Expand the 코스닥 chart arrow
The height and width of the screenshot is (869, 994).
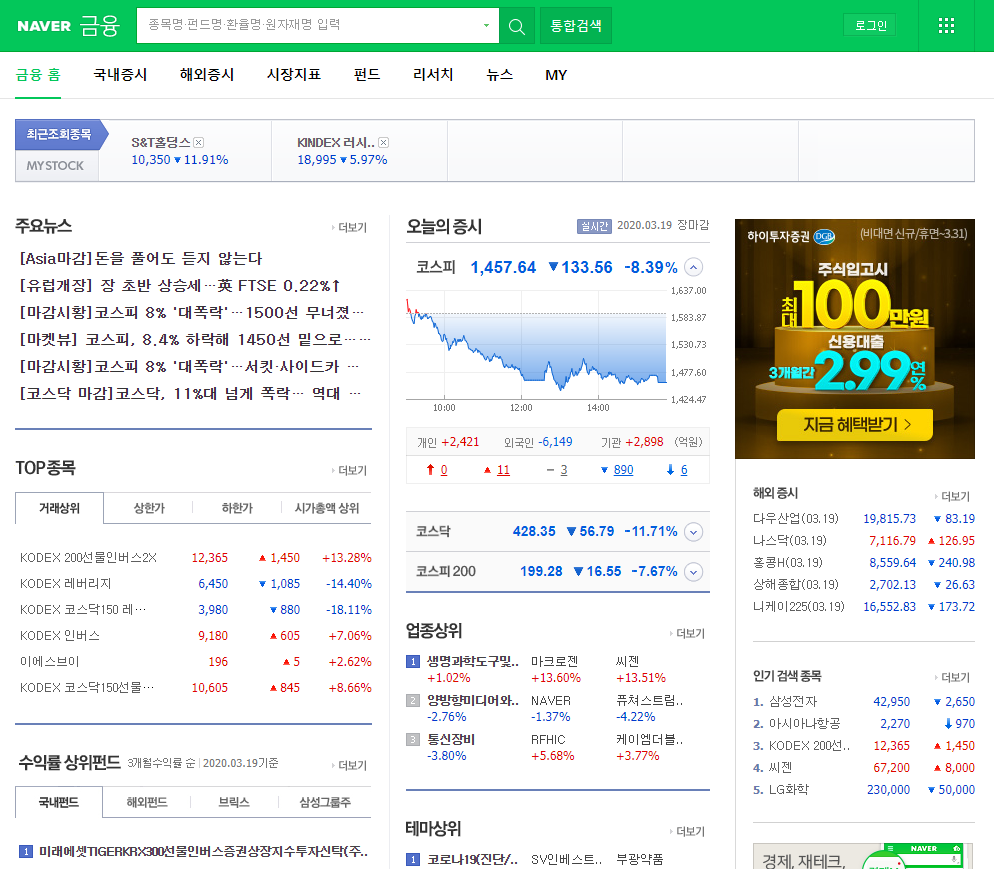694,532
